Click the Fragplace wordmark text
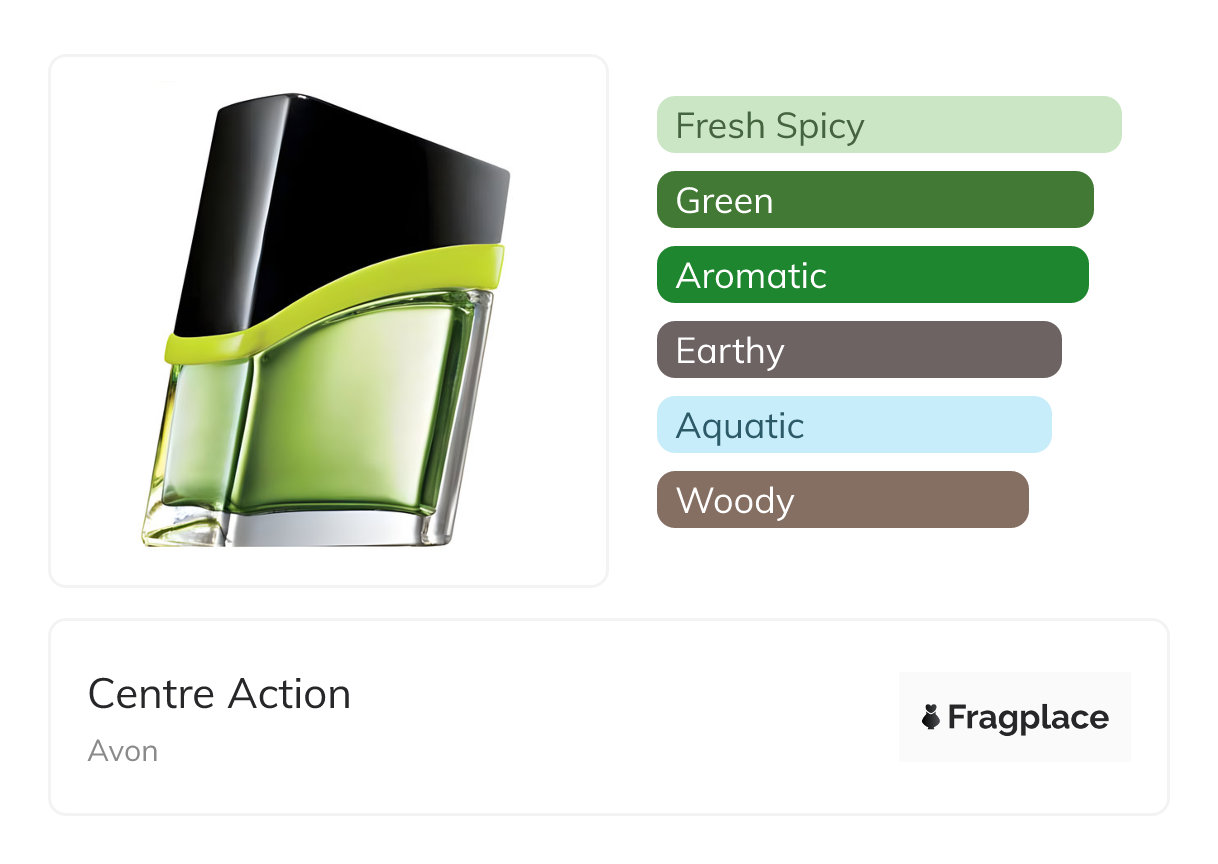Viewport: 1218px width, 864px height. pos(1028,718)
